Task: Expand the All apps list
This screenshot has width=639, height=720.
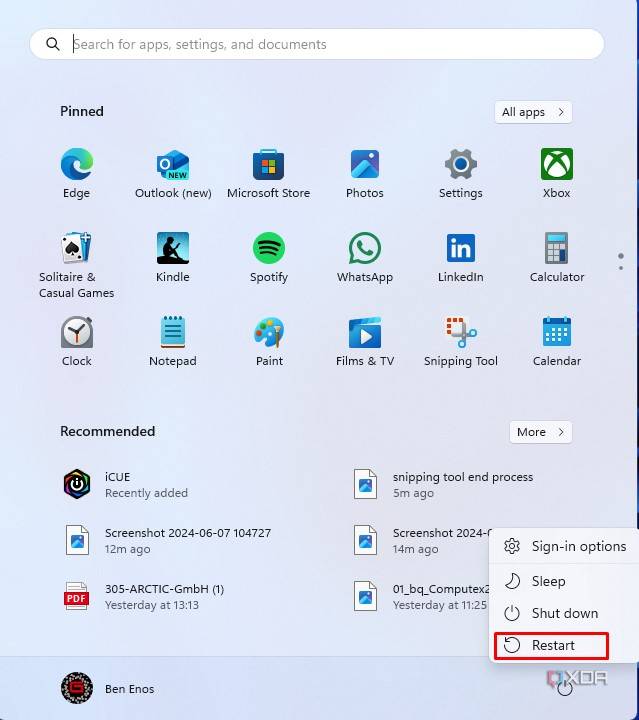Action: point(533,112)
